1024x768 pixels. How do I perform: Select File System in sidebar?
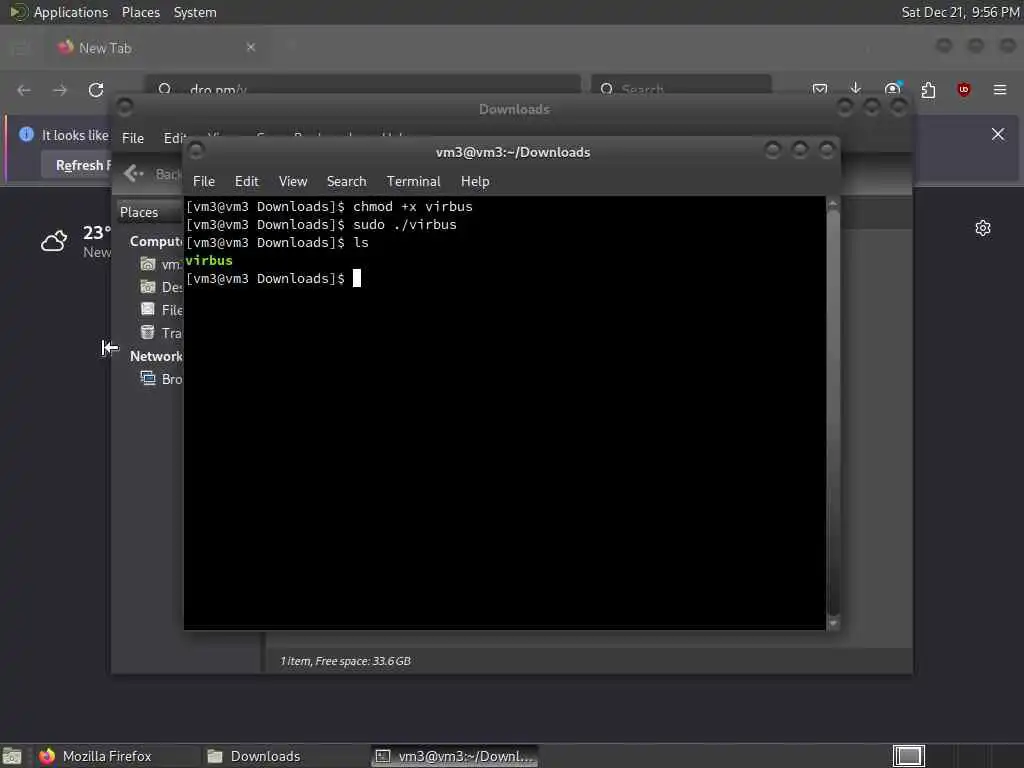(161, 310)
